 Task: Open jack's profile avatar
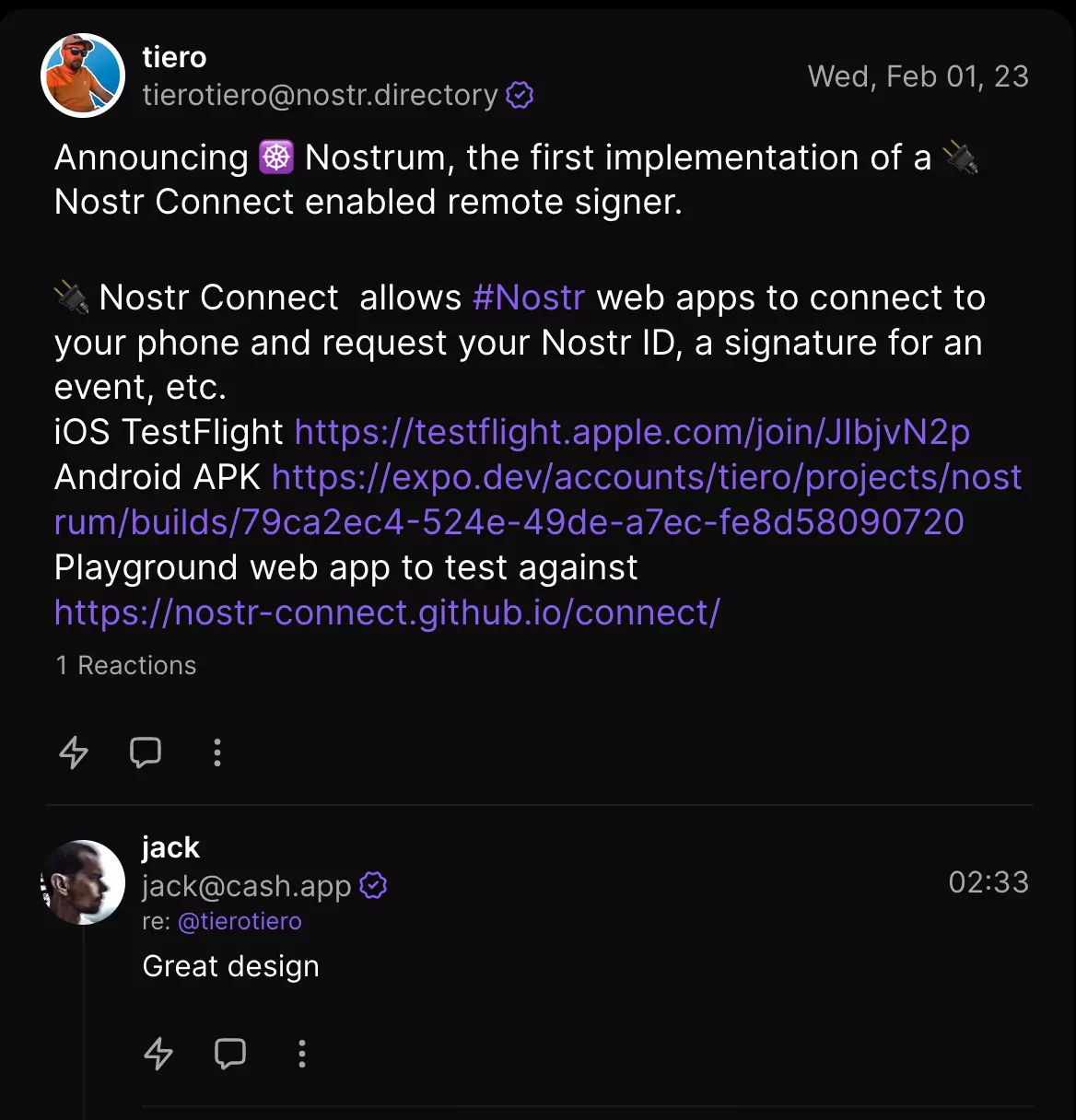(x=83, y=882)
